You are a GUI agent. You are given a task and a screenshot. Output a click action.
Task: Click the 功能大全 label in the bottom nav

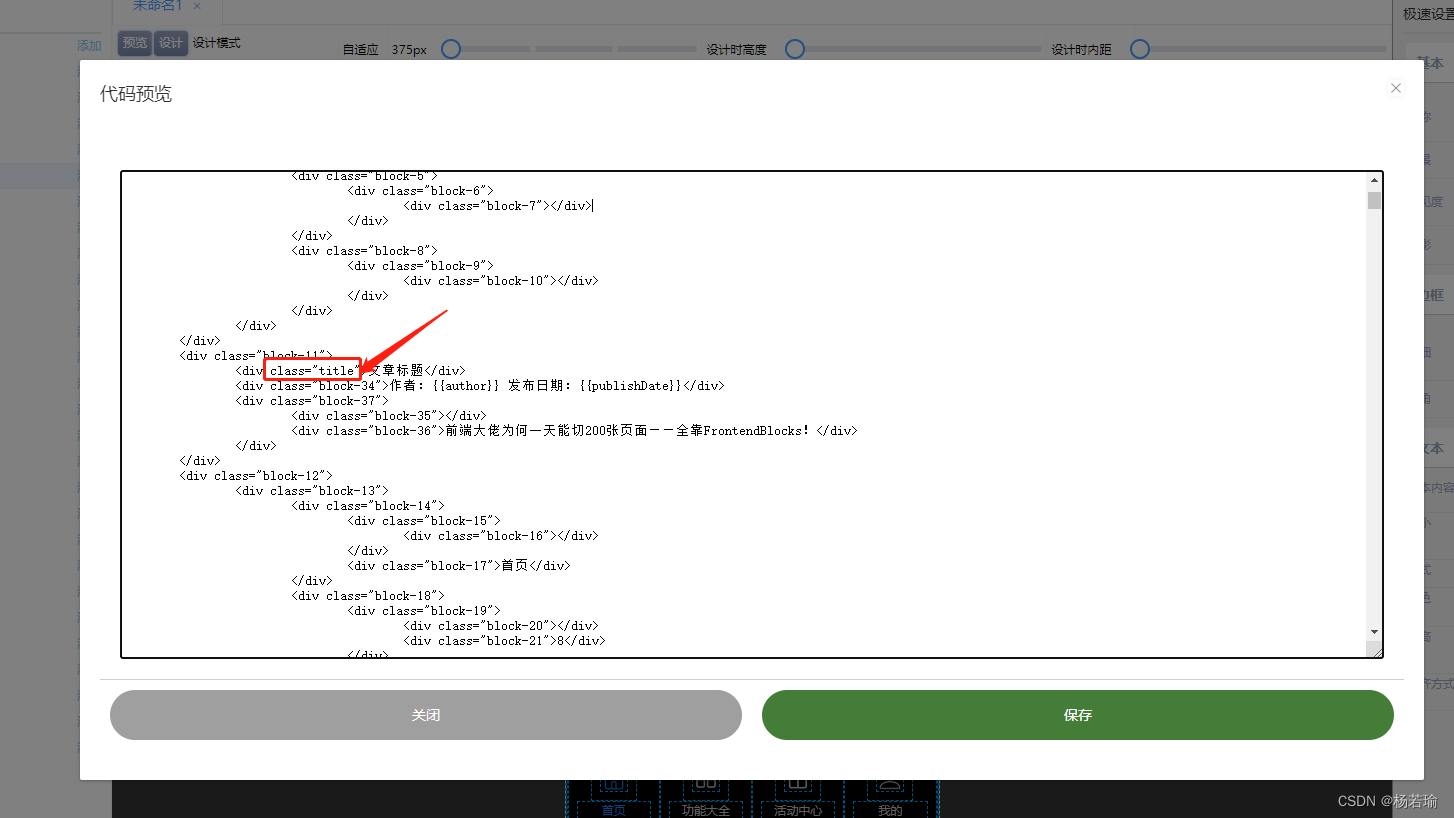(705, 810)
